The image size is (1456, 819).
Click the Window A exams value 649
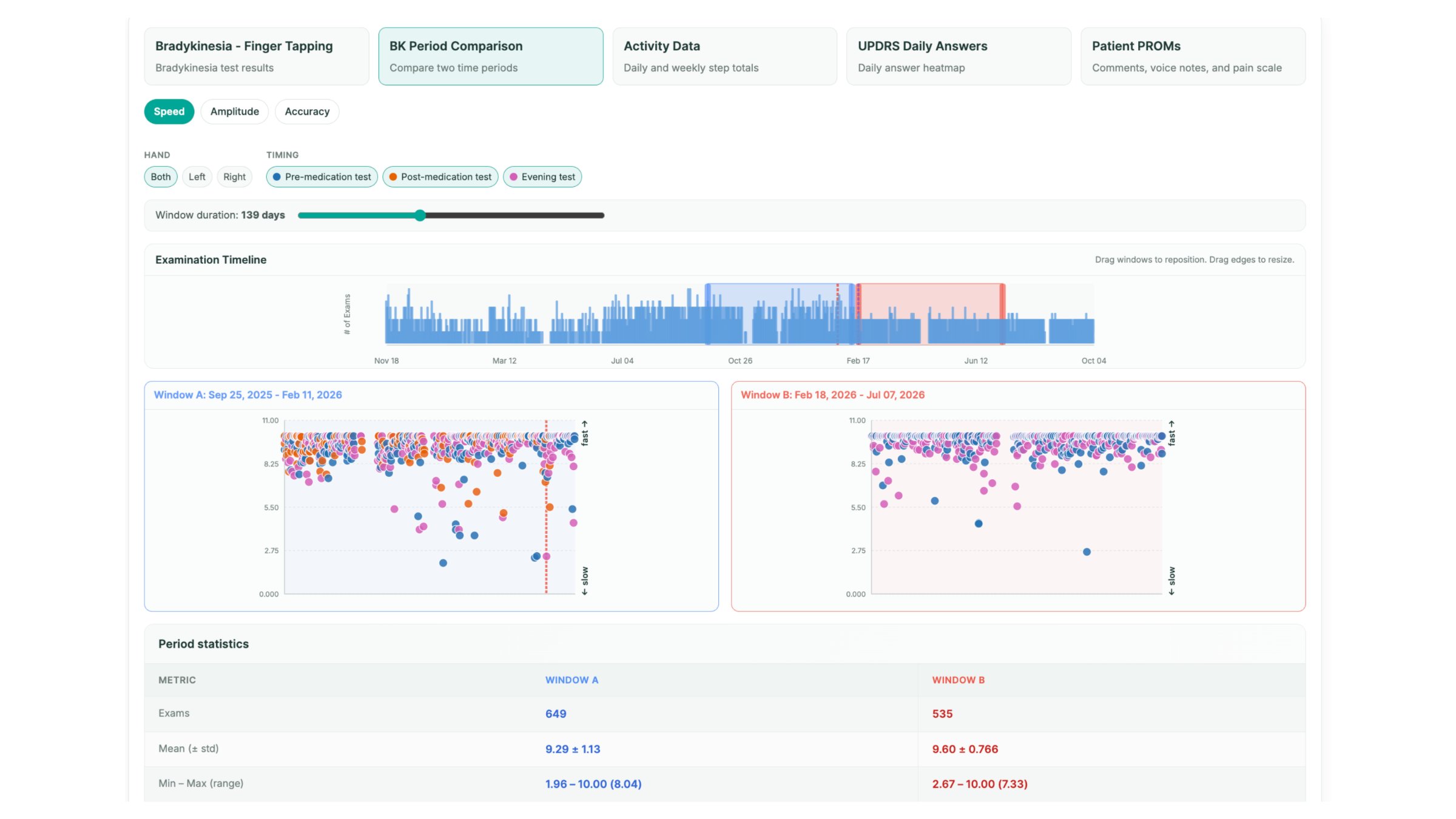pyautogui.click(x=556, y=714)
